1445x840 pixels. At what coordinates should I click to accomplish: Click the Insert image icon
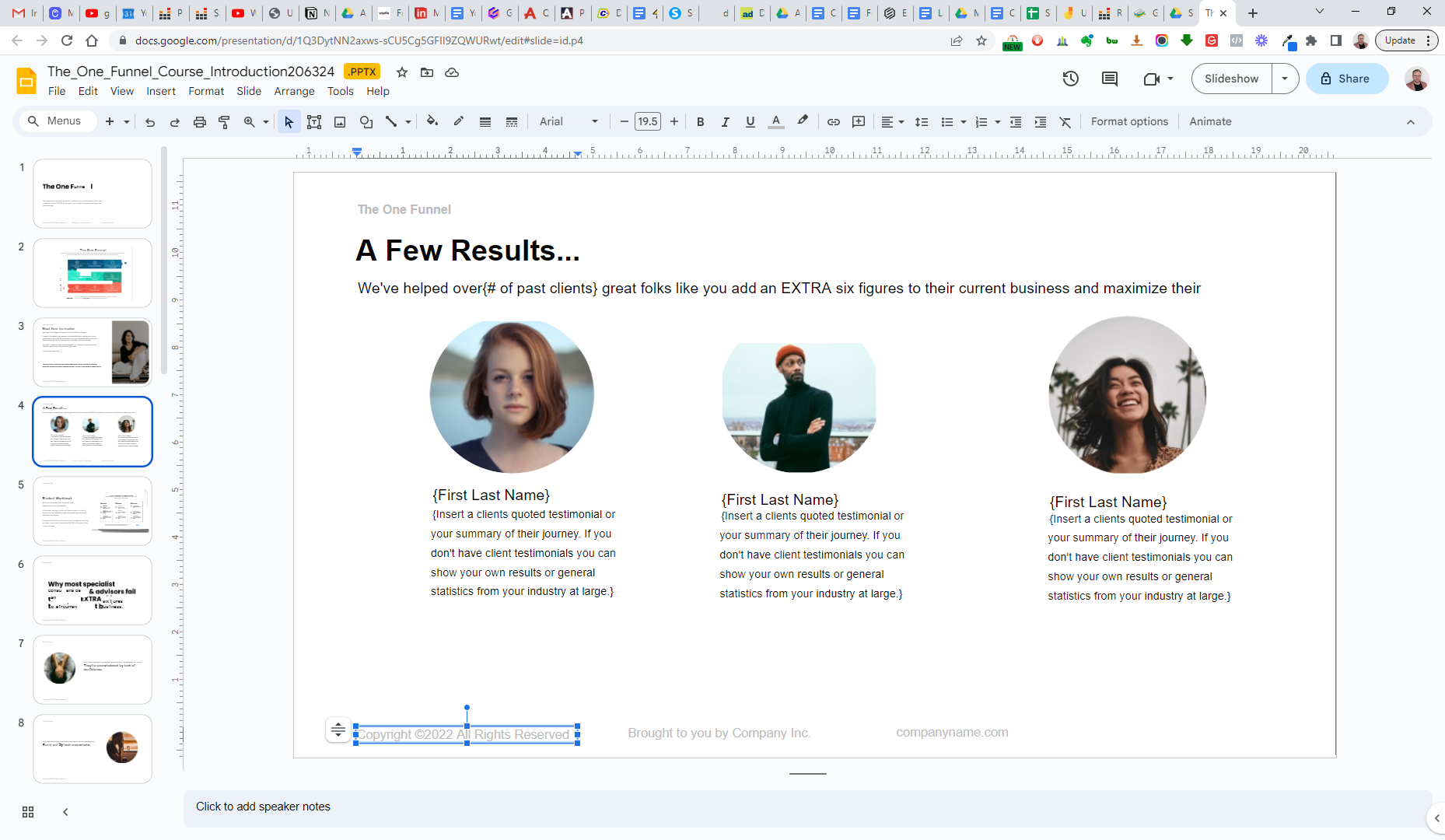340,122
